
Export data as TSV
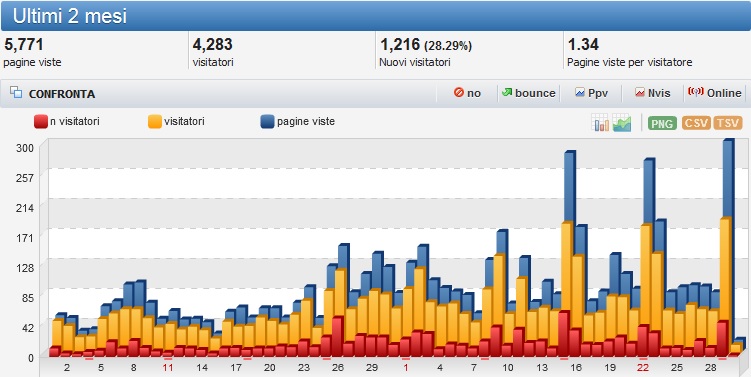728,123
